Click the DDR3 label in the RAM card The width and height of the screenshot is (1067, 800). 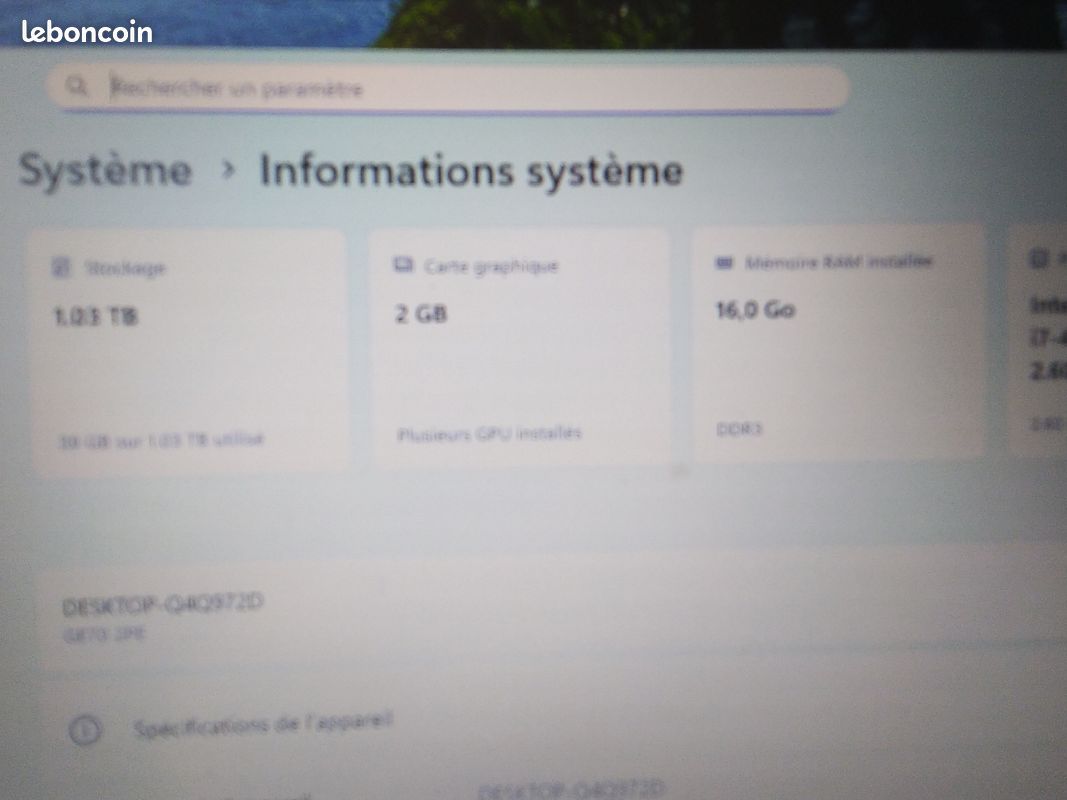point(739,429)
